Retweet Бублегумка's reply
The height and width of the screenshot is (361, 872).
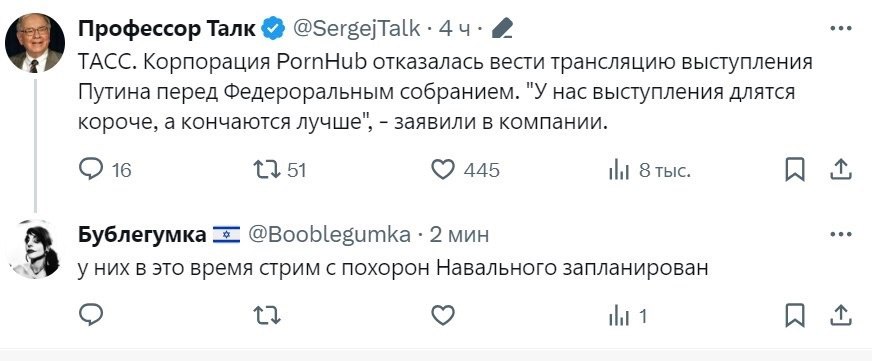pos(266,317)
